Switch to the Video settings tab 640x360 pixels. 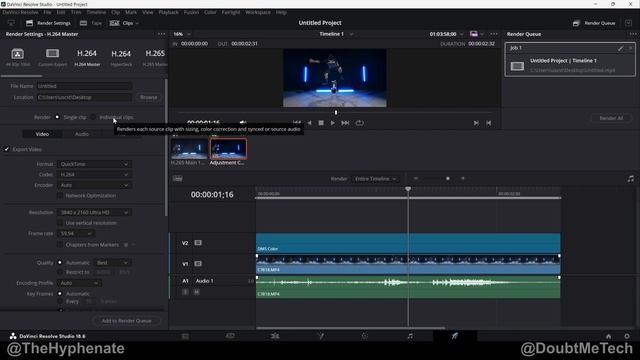click(42, 134)
